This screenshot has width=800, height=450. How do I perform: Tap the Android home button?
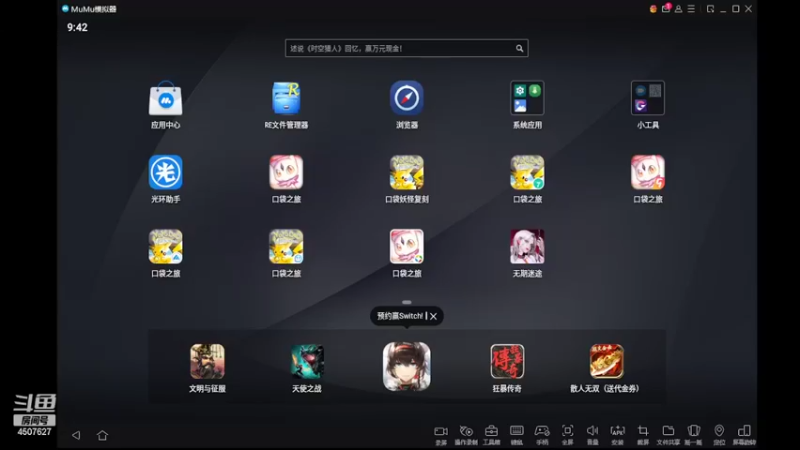point(103,435)
